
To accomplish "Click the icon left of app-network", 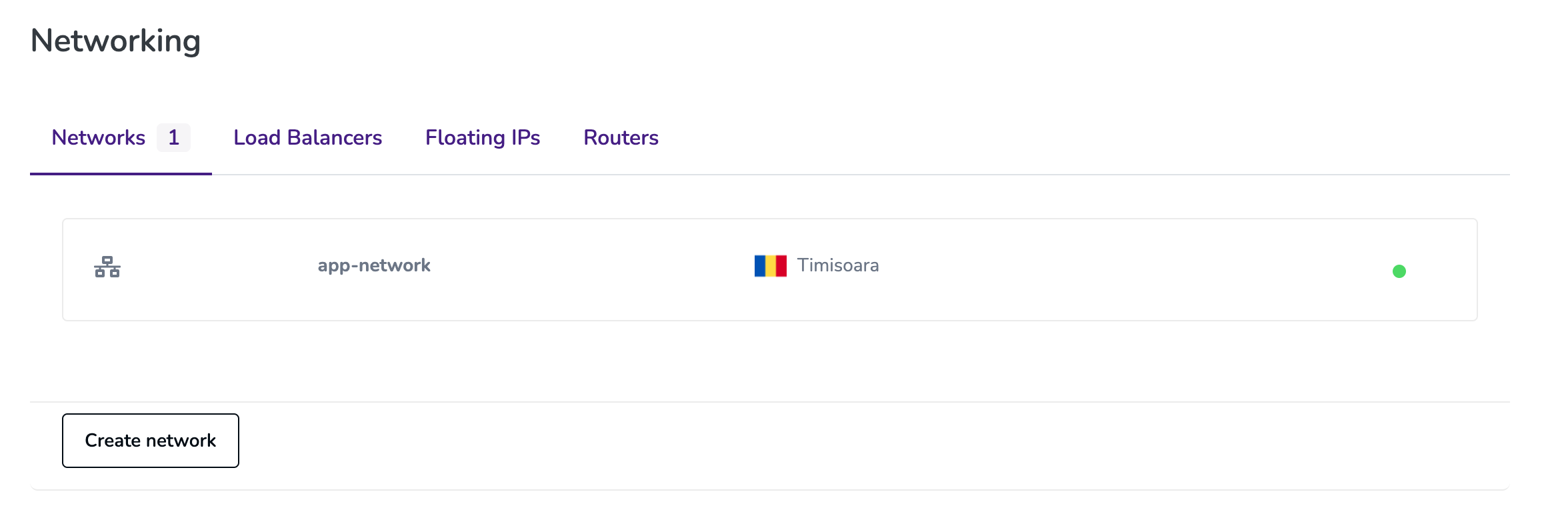I will (107, 267).
